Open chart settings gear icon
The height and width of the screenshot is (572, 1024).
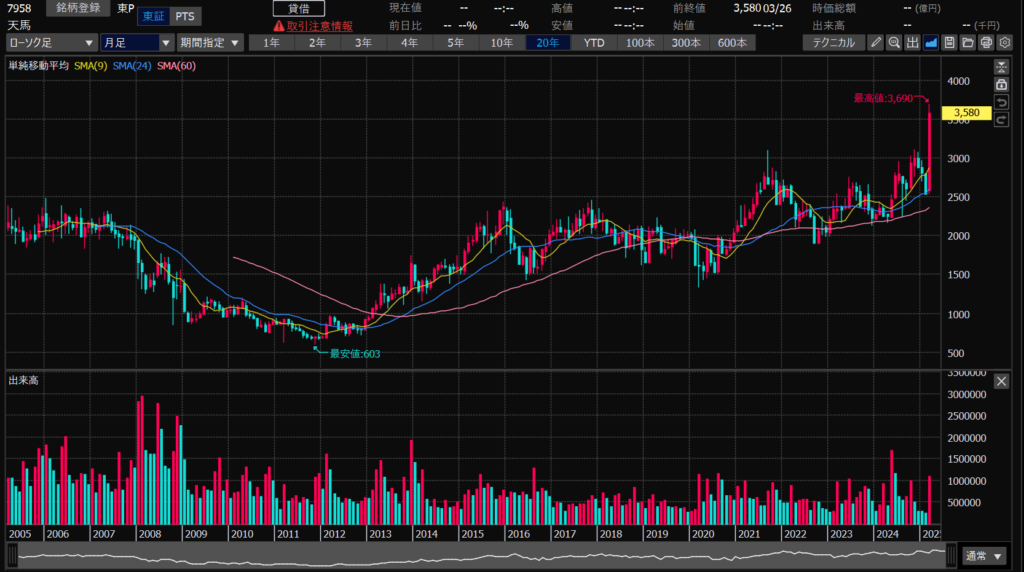(x=1004, y=43)
